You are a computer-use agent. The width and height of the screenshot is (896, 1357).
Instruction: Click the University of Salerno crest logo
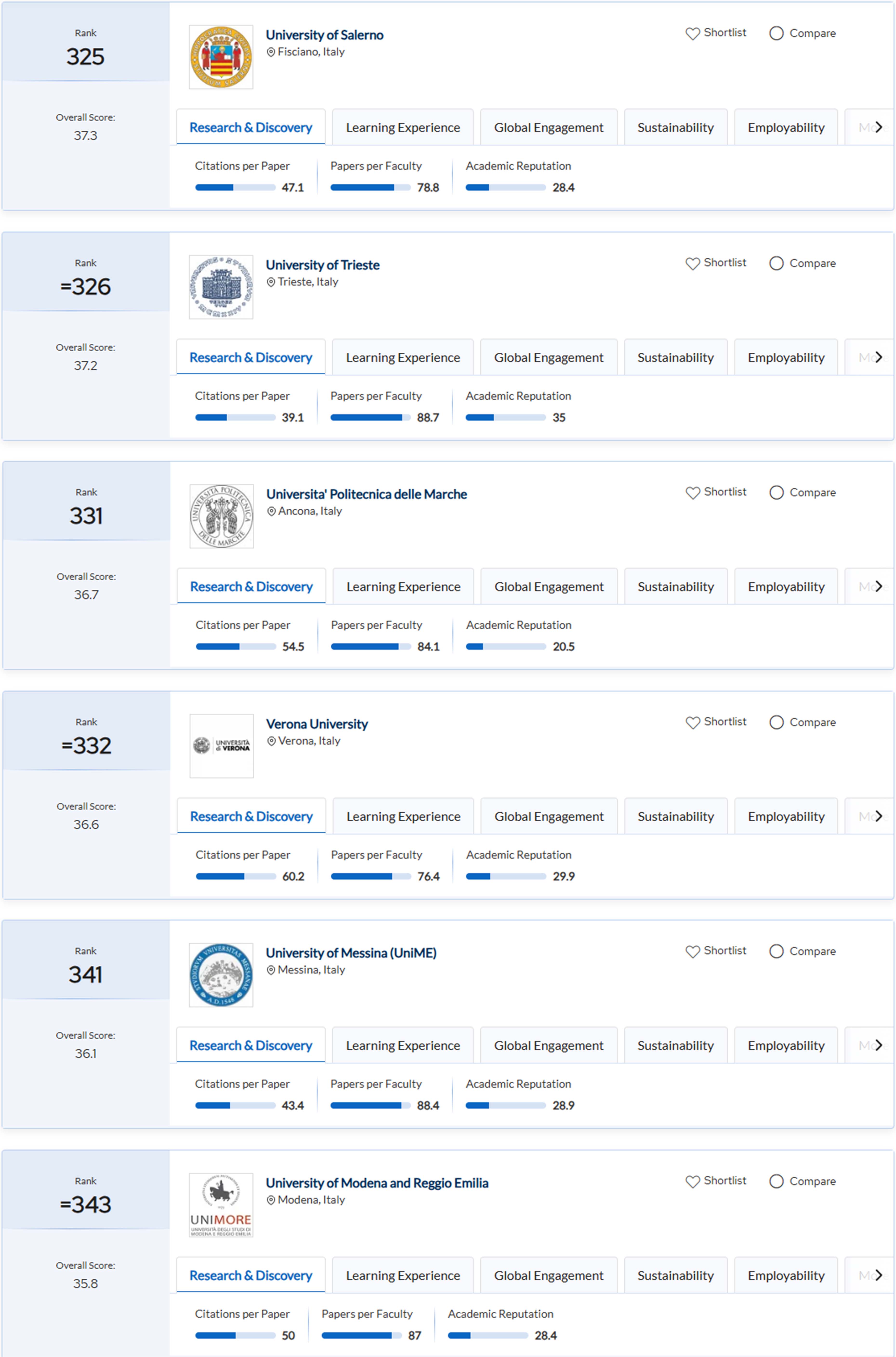pos(221,57)
